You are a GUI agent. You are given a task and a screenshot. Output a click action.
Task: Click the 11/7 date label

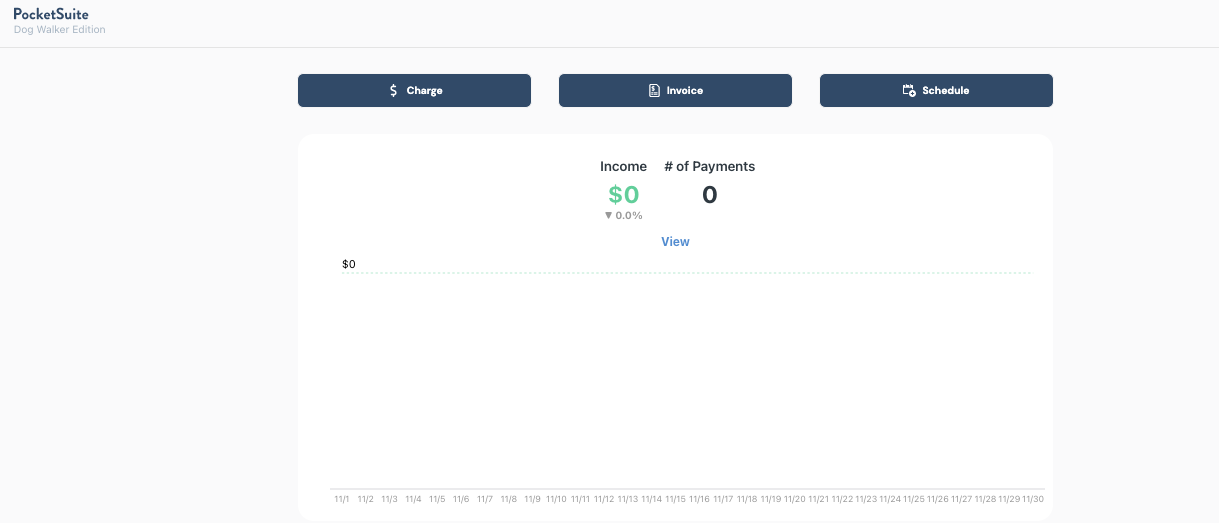[x=485, y=499]
